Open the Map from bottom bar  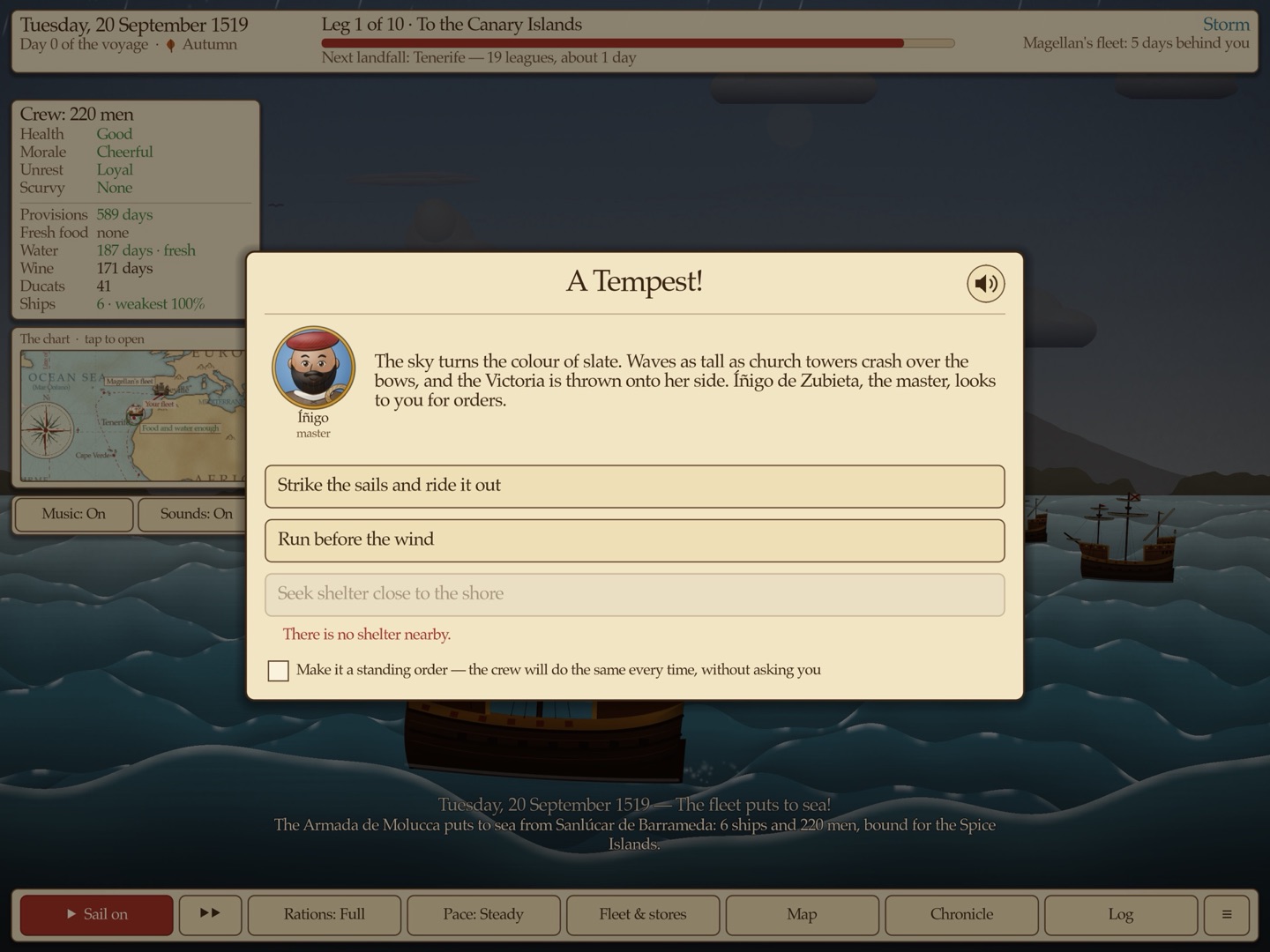coord(802,915)
